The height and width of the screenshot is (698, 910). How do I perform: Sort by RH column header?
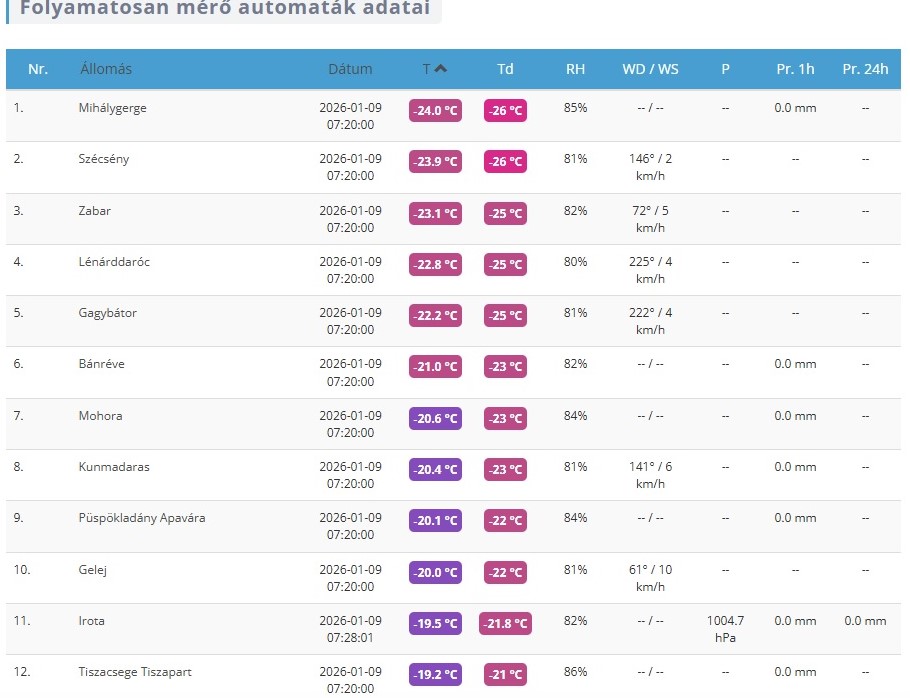pos(575,69)
